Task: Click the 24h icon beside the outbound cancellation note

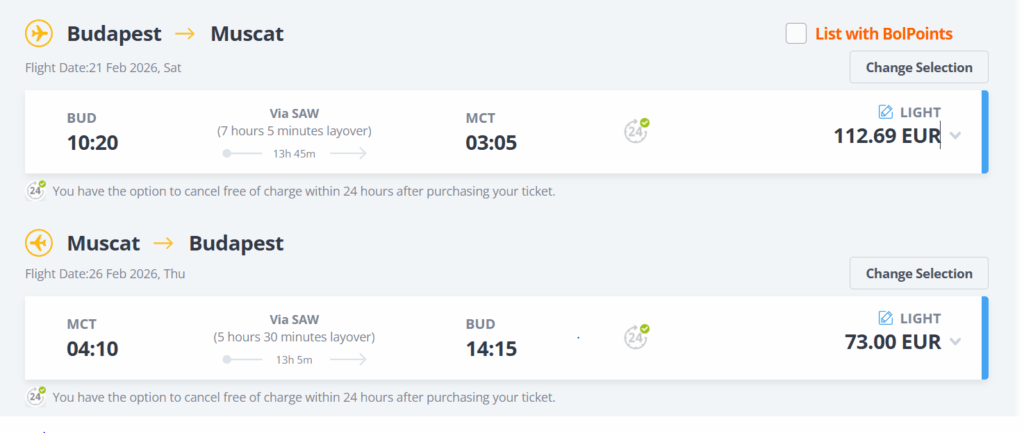Action: (x=36, y=190)
